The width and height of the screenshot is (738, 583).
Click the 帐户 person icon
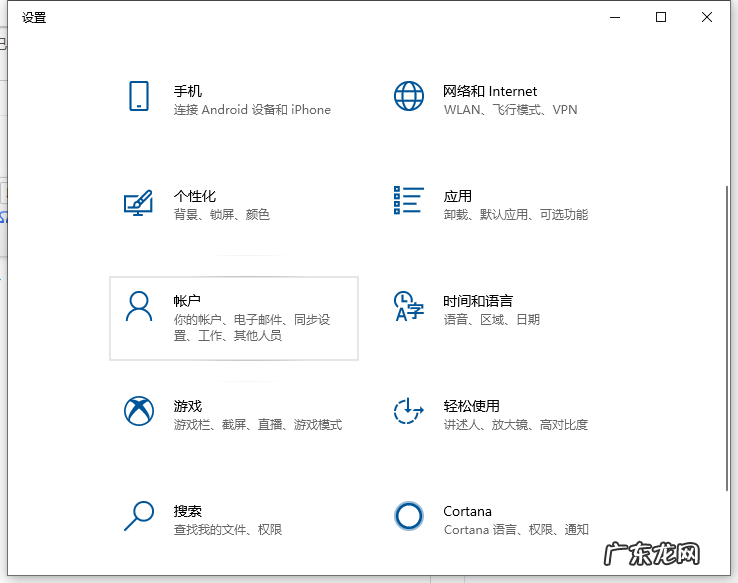(139, 306)
